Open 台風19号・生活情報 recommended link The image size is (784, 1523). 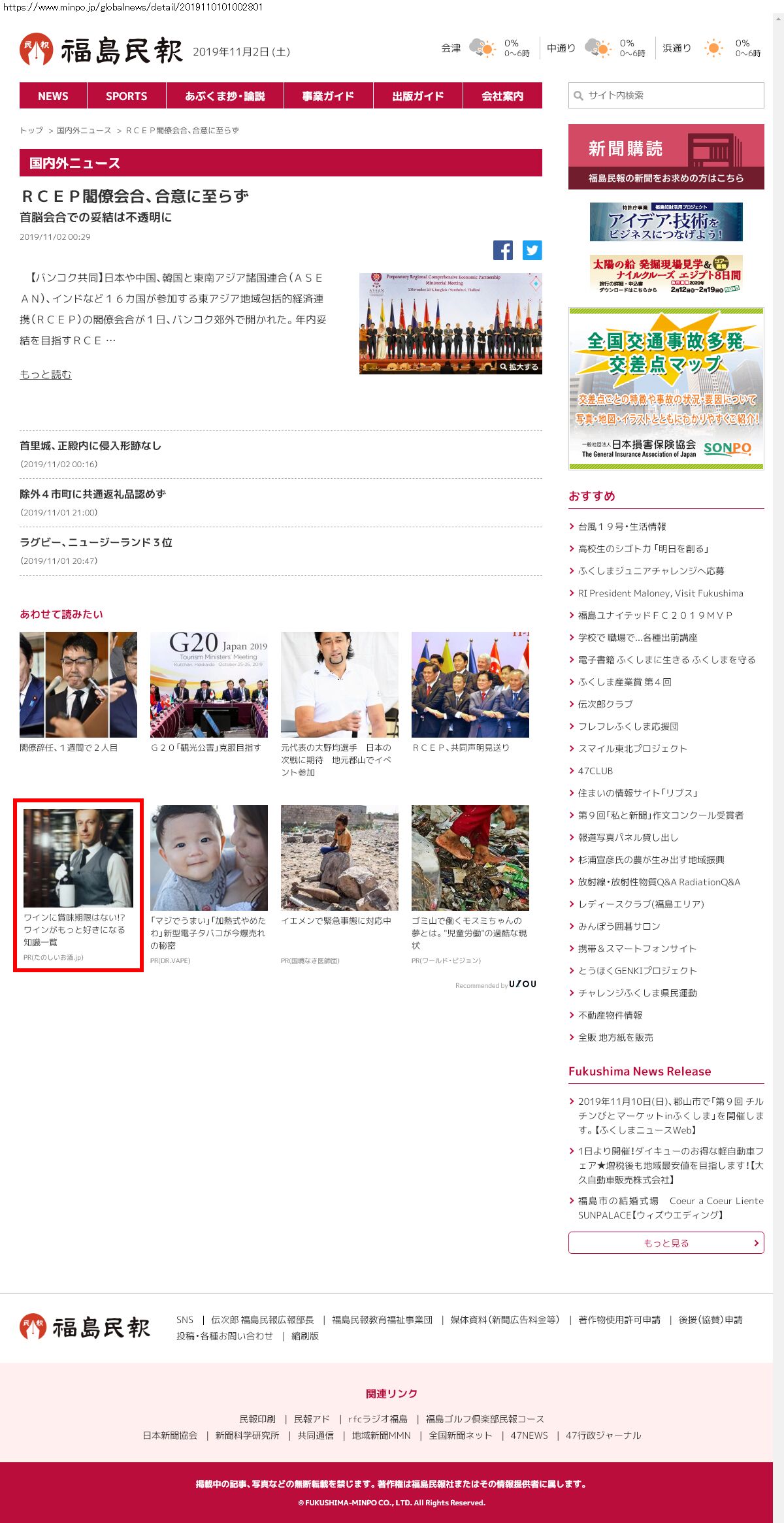click(622, 527)
